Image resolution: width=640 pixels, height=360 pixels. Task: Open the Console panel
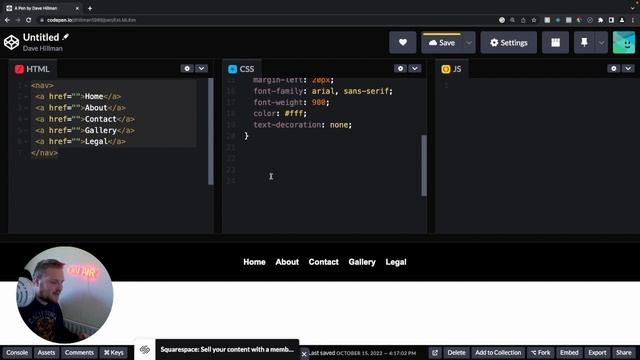pos(17,353)
